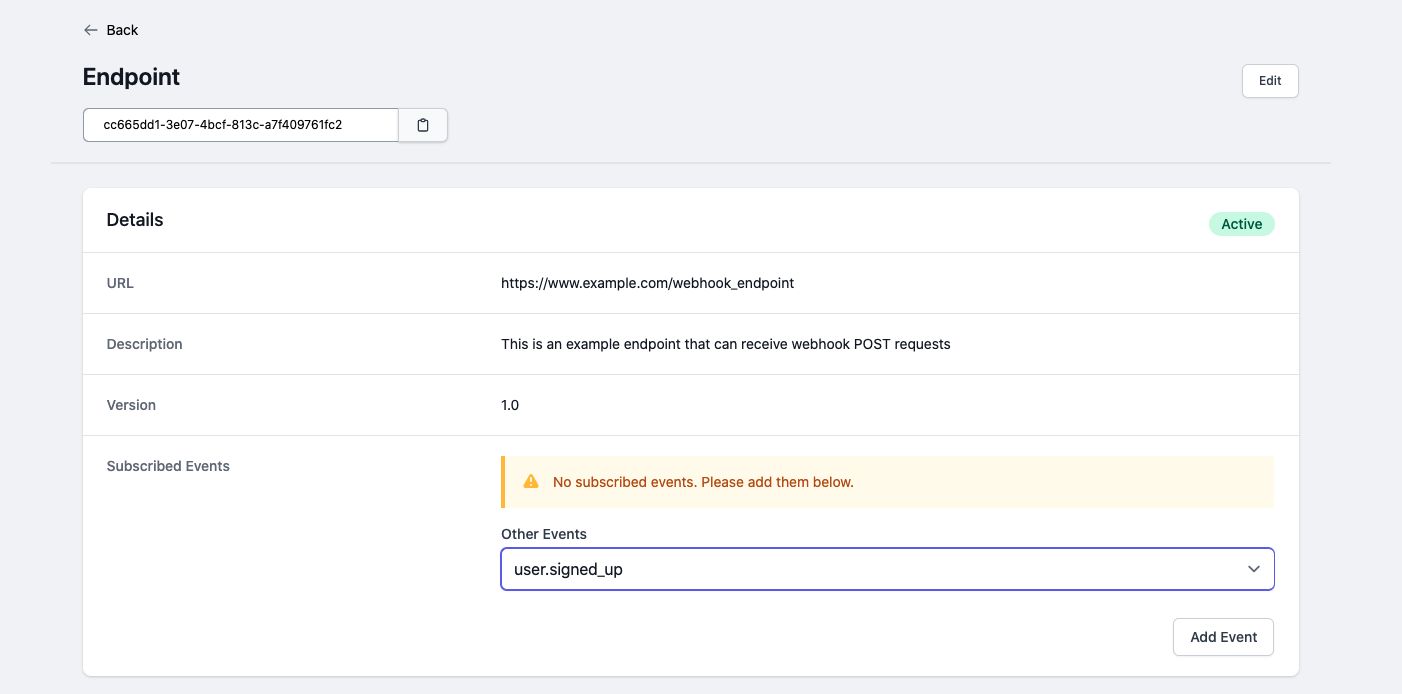Click the Endpoint page heading
Screen dimensions: 1402x694
tap(131, 77)
